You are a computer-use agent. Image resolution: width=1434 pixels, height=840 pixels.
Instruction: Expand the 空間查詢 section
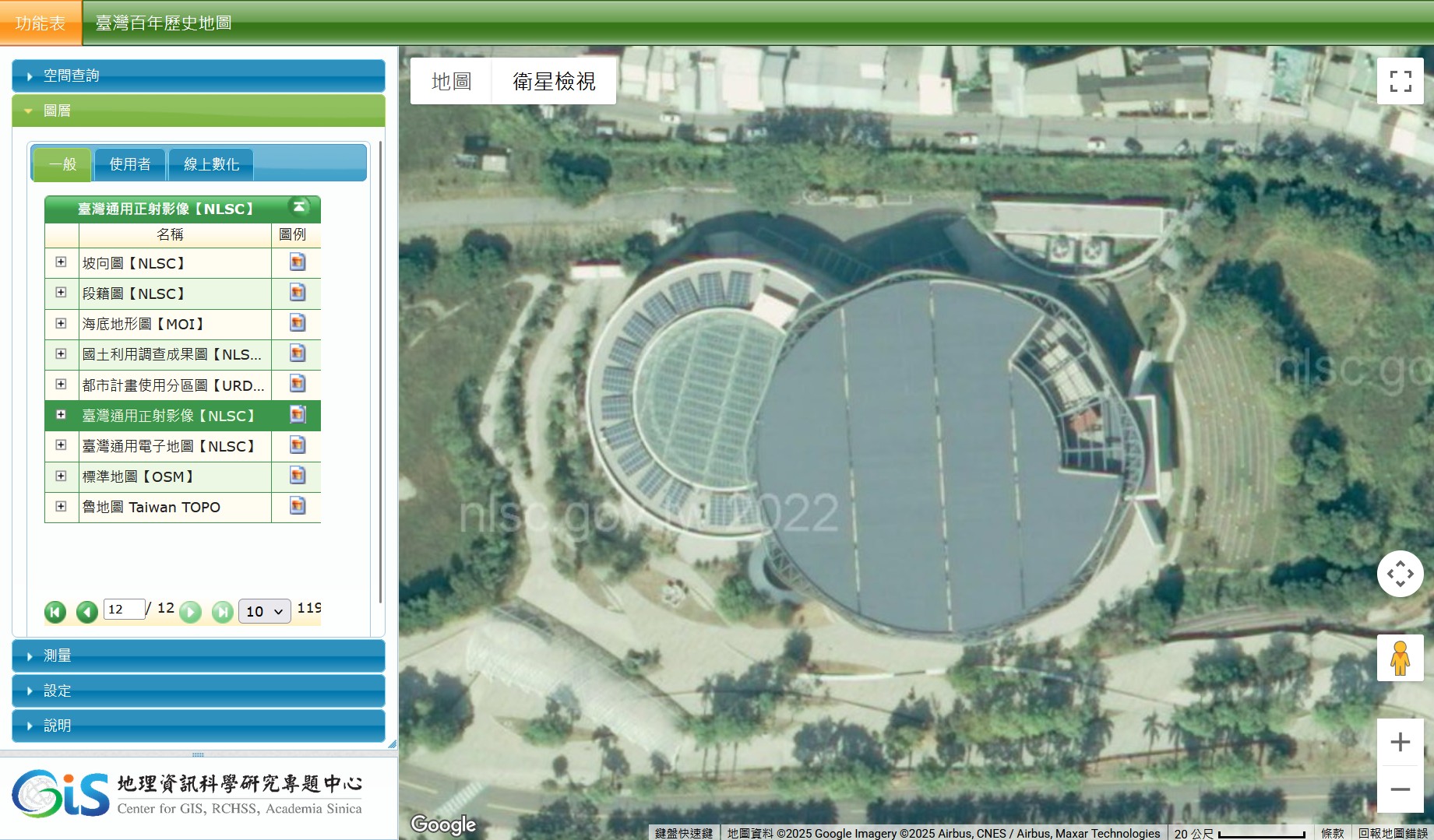click(198, 76)
